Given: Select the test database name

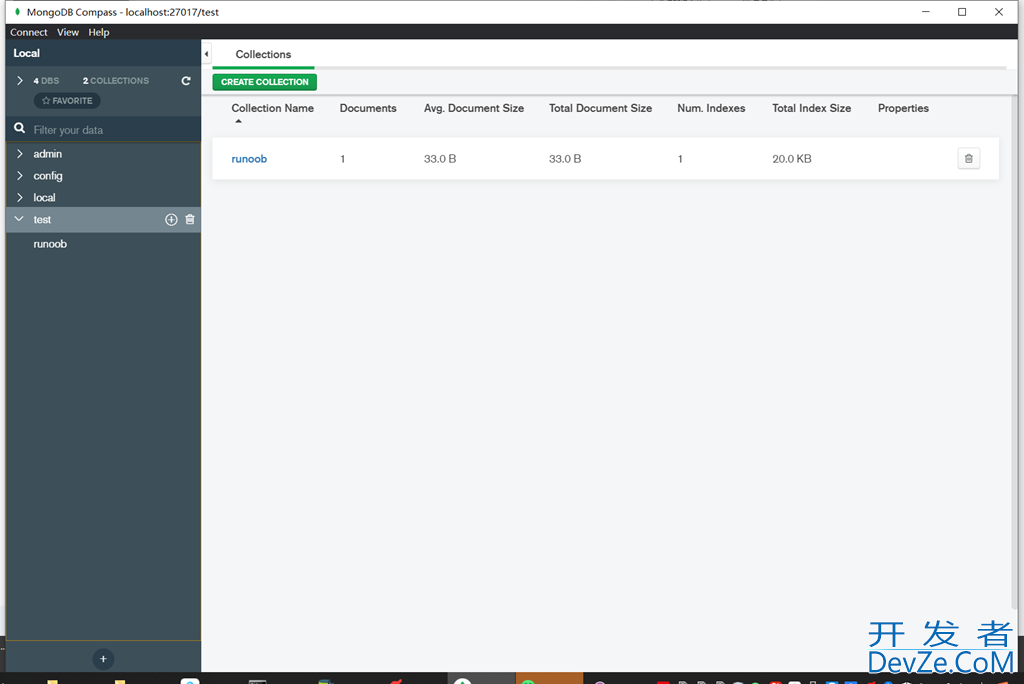Looking at the screenshot, I should 42,220.
